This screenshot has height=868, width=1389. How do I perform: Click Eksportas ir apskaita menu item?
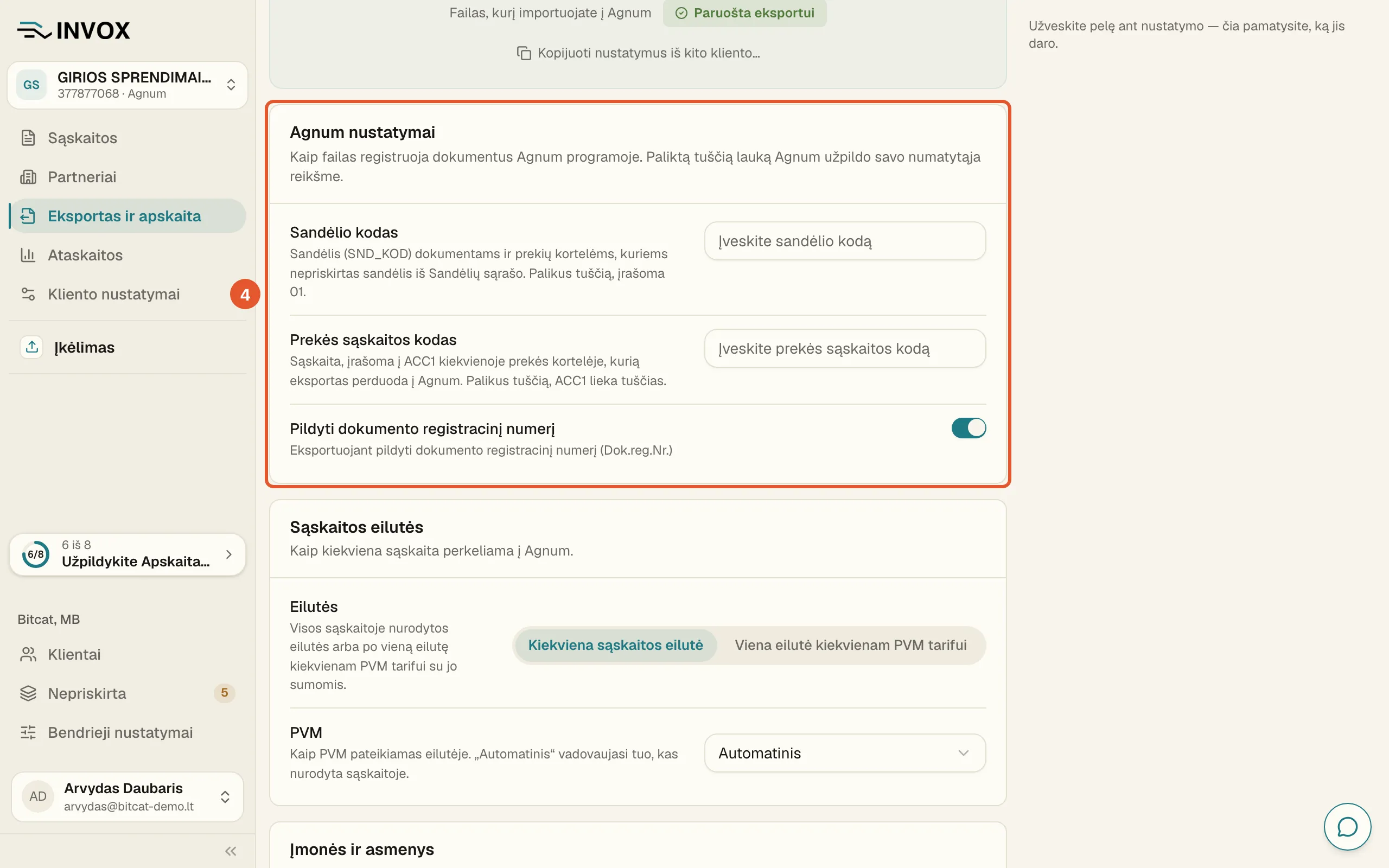pyautogui.click(x=128, y=216)
